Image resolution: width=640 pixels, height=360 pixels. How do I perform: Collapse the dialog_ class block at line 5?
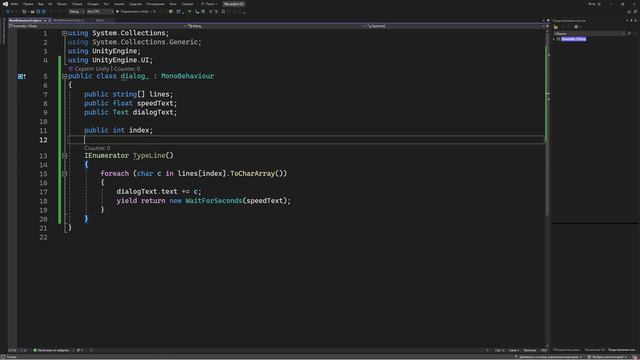[64, 76]
